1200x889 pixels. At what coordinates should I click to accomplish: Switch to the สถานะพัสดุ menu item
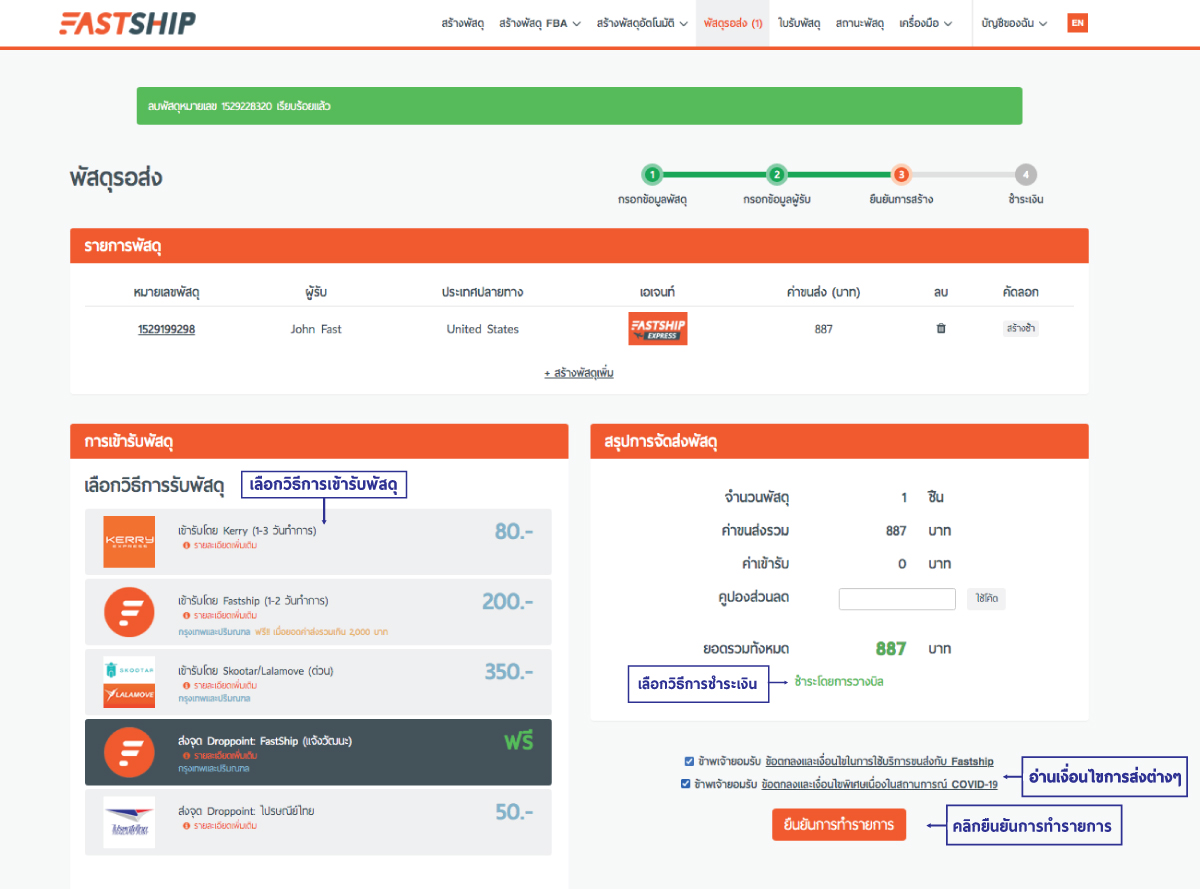pyautogui.click(x=858, y=22)
